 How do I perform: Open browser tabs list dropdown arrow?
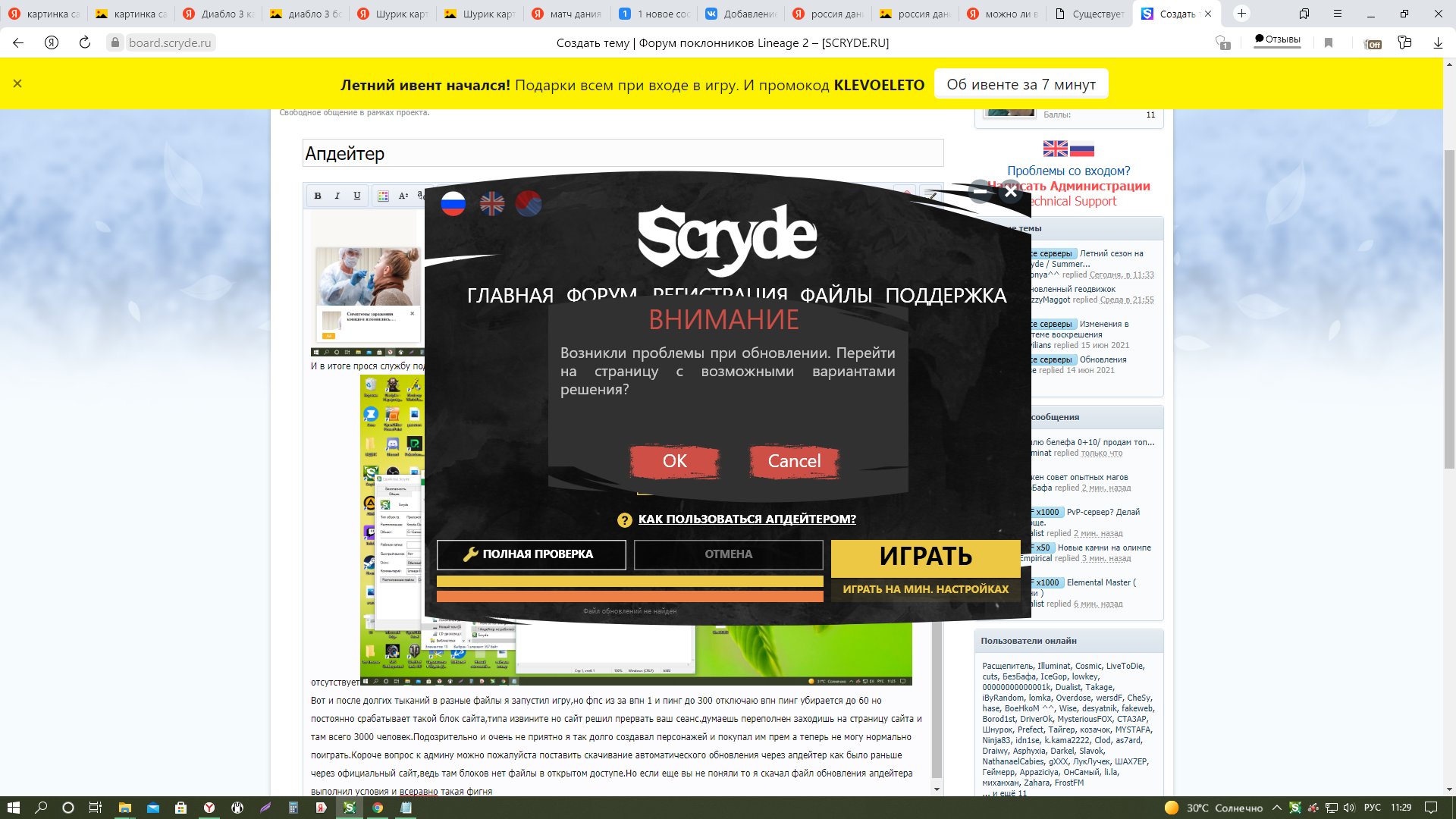(x=1304, y=14)
